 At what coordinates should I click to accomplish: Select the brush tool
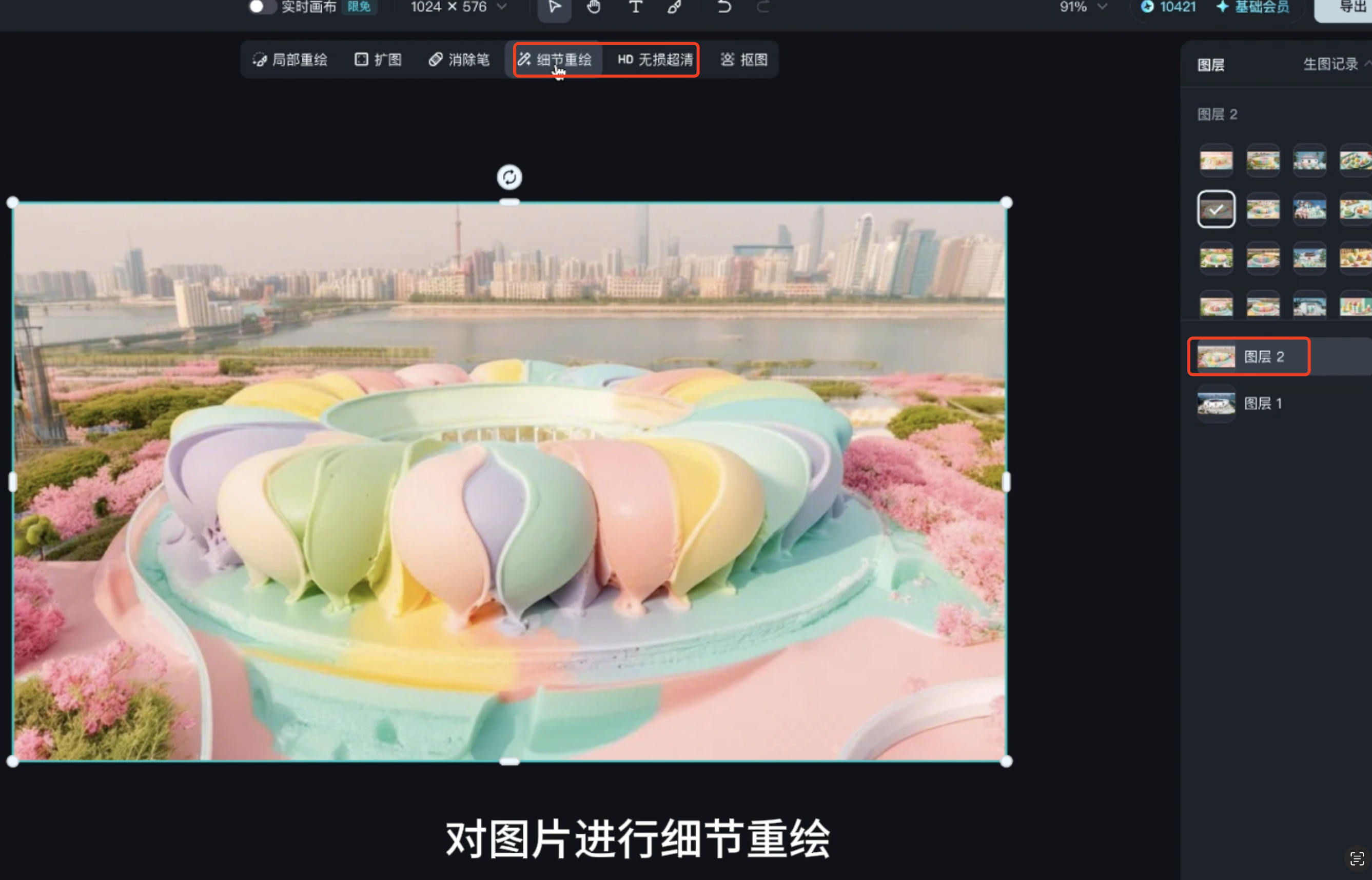(675, 7)
